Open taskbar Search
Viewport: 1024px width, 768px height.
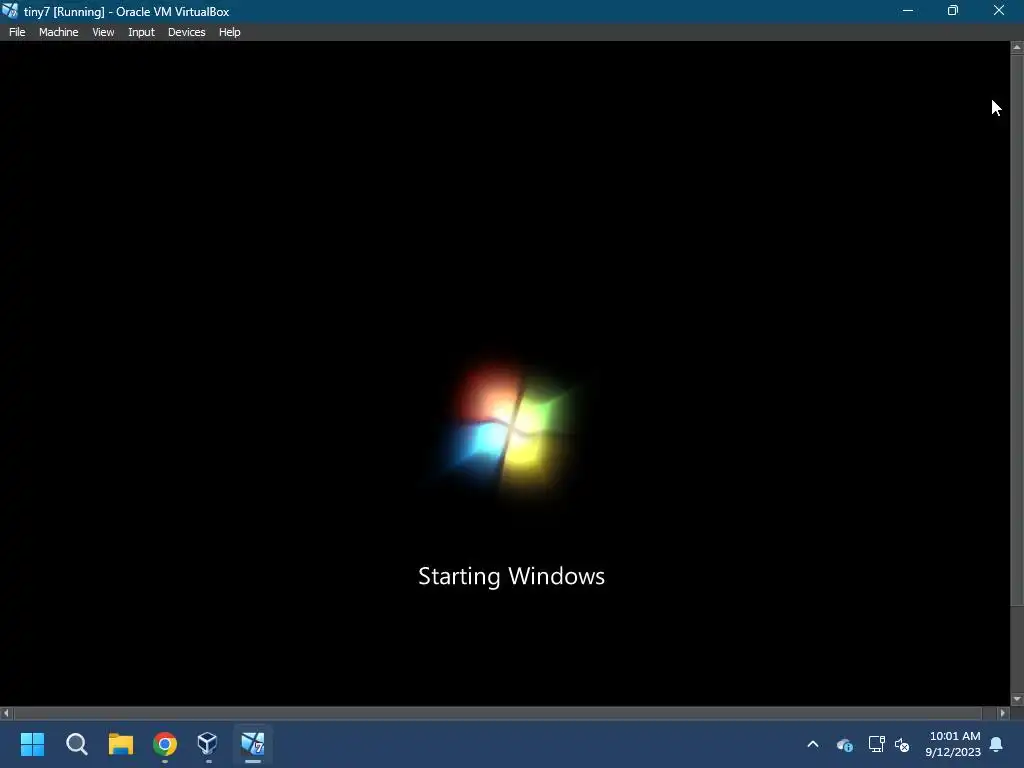tap(76, 744)
